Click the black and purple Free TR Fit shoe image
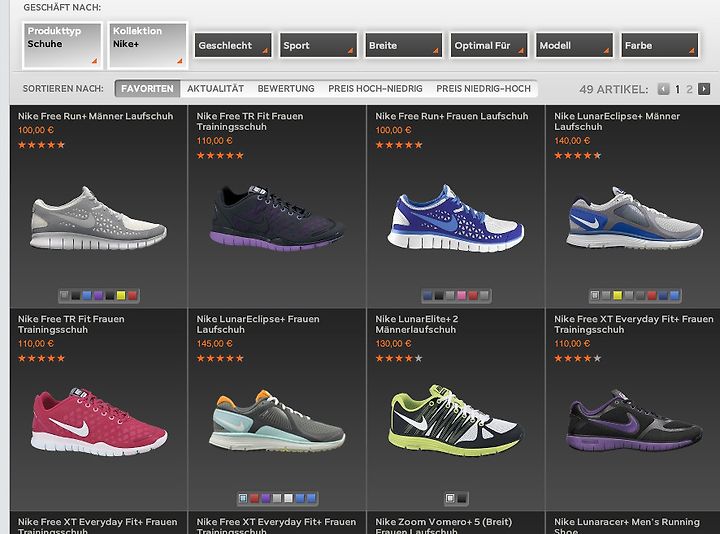 (276, 218)
